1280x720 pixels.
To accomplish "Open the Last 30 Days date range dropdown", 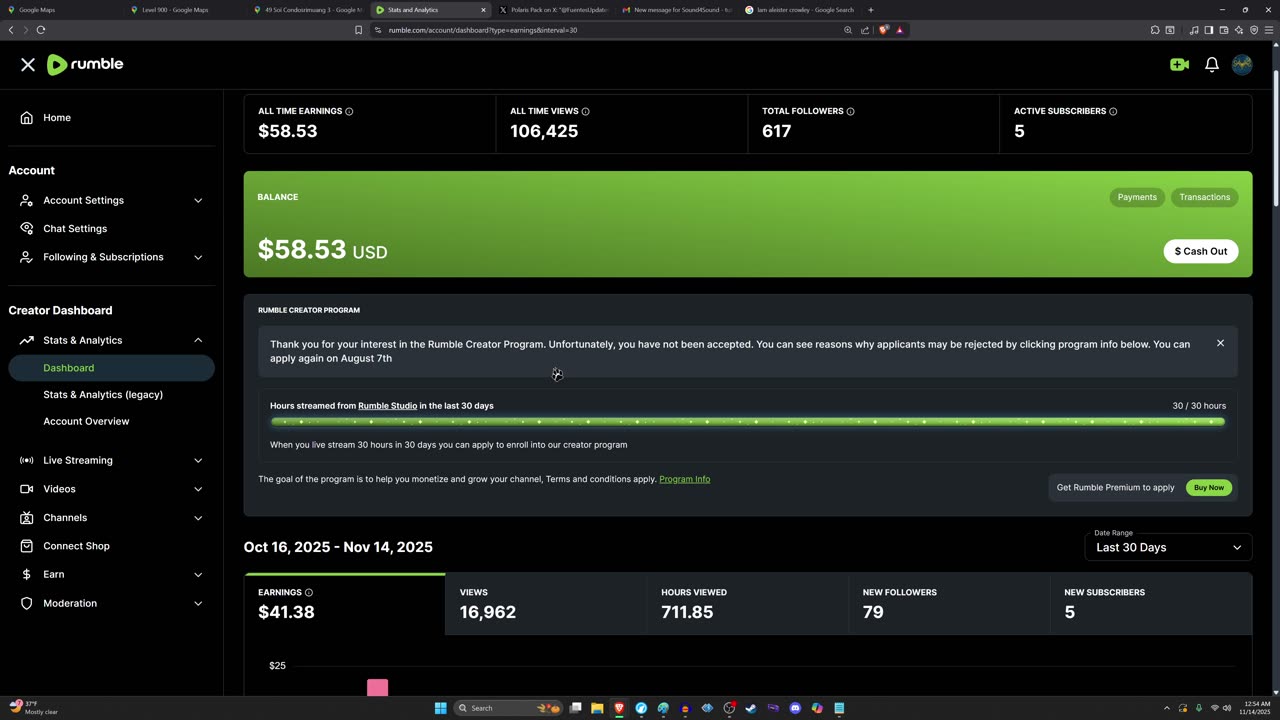I will click(1168, 547).
